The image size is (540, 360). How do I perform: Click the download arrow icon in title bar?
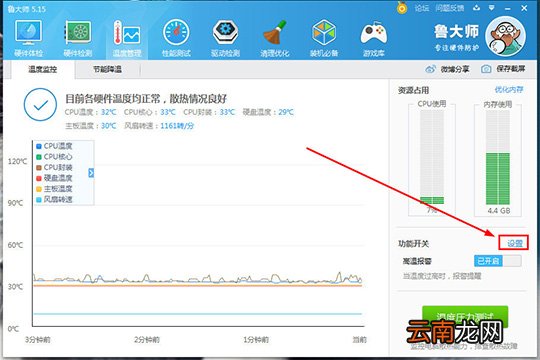476,8
